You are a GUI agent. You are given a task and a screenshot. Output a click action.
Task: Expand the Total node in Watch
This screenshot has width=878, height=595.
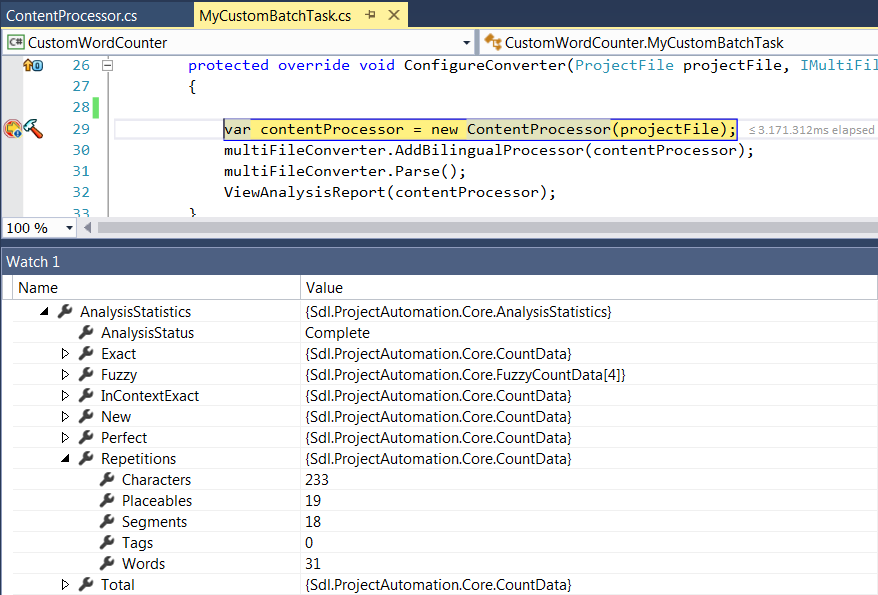[66, 585]
